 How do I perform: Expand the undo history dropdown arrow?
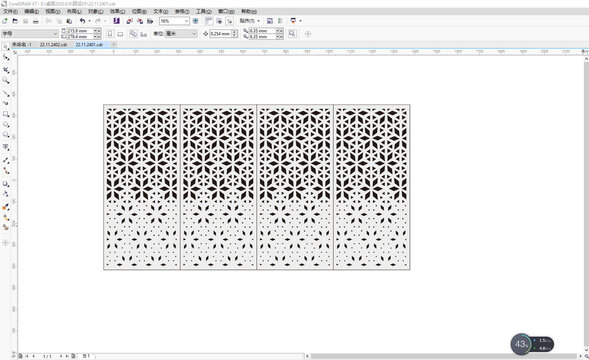(89, 21)
